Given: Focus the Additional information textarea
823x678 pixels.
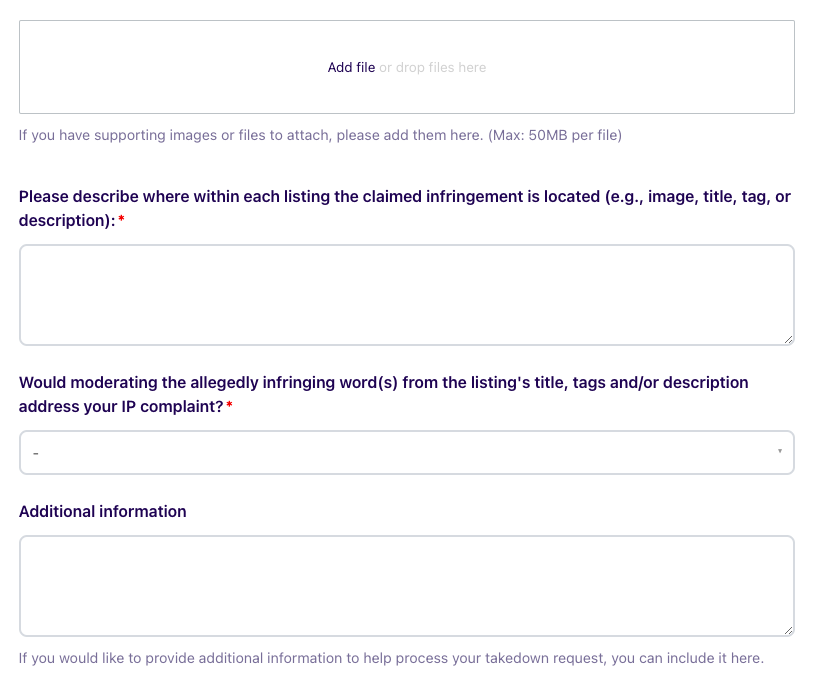Looking at the screenshot, I should 407,586.
